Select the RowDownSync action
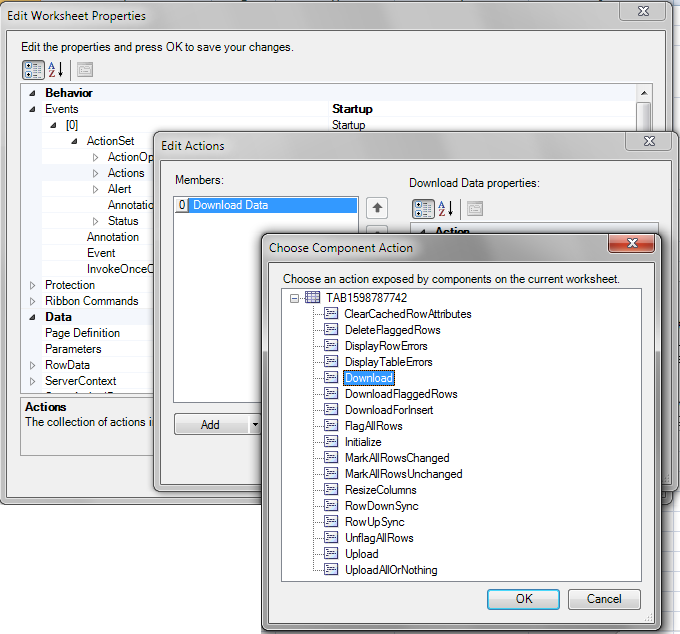 click(x=382, y=506)
